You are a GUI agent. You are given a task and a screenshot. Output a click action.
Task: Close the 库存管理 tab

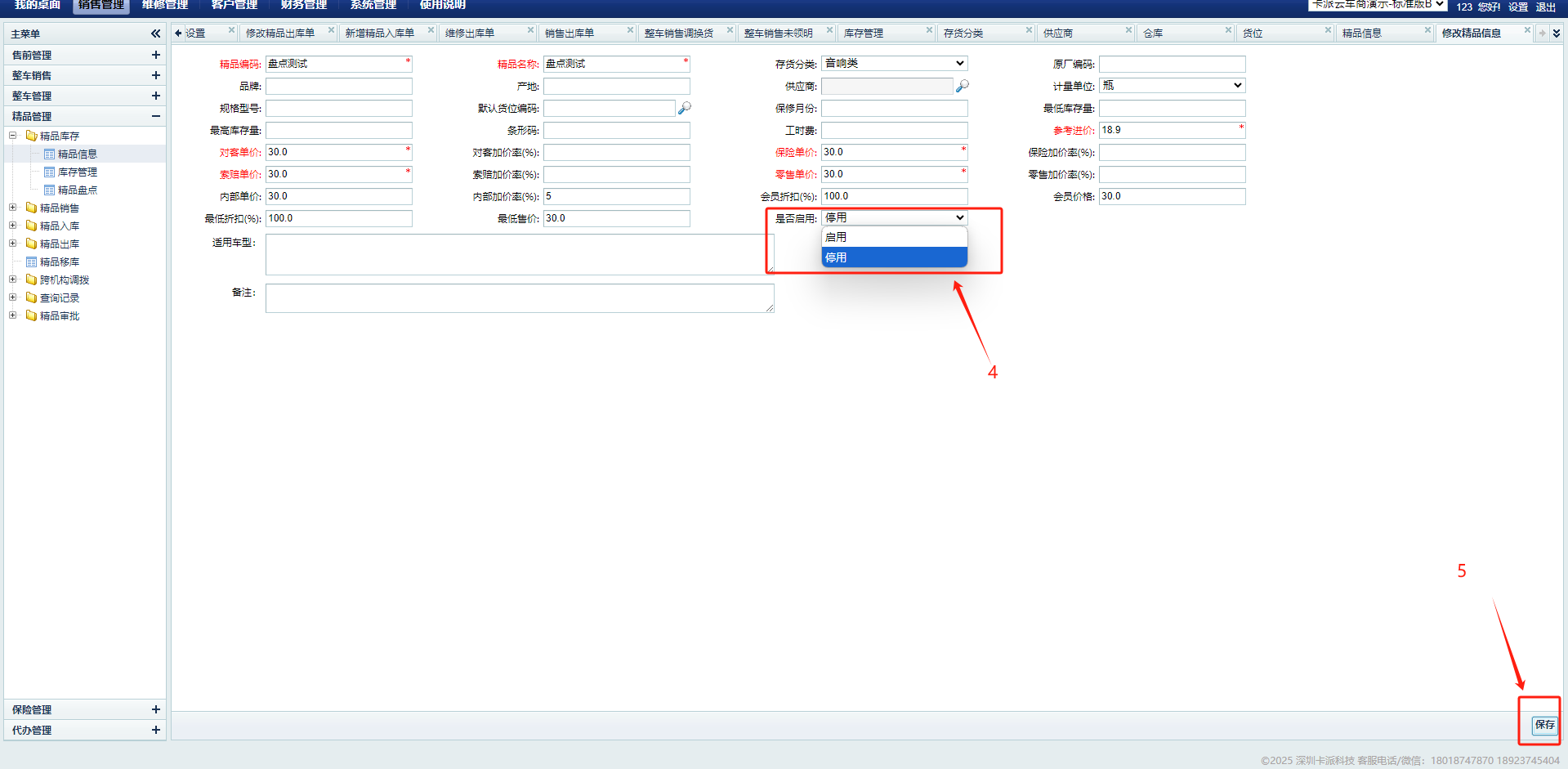point(929,30)
